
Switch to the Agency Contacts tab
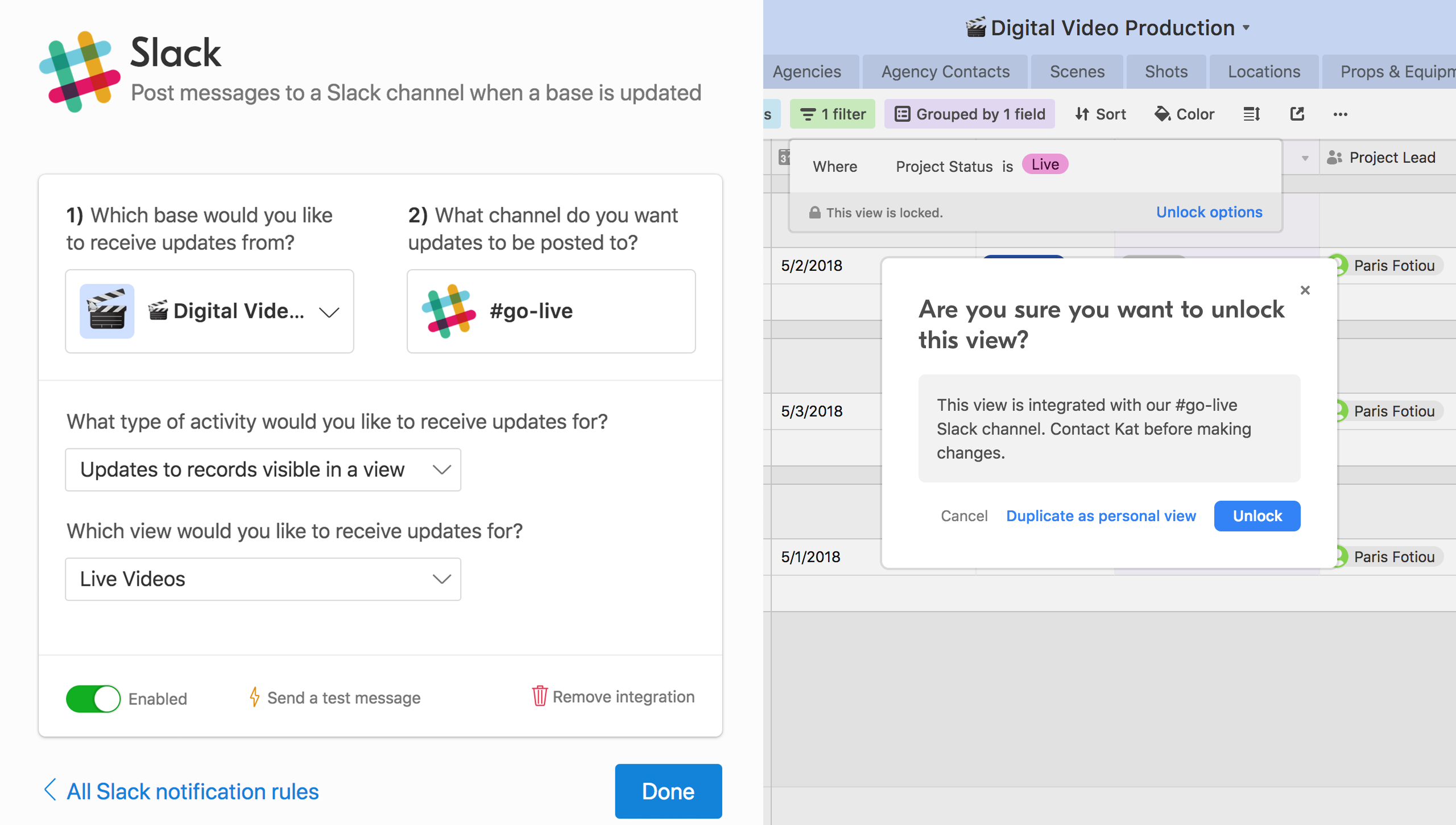coord(945,72)
